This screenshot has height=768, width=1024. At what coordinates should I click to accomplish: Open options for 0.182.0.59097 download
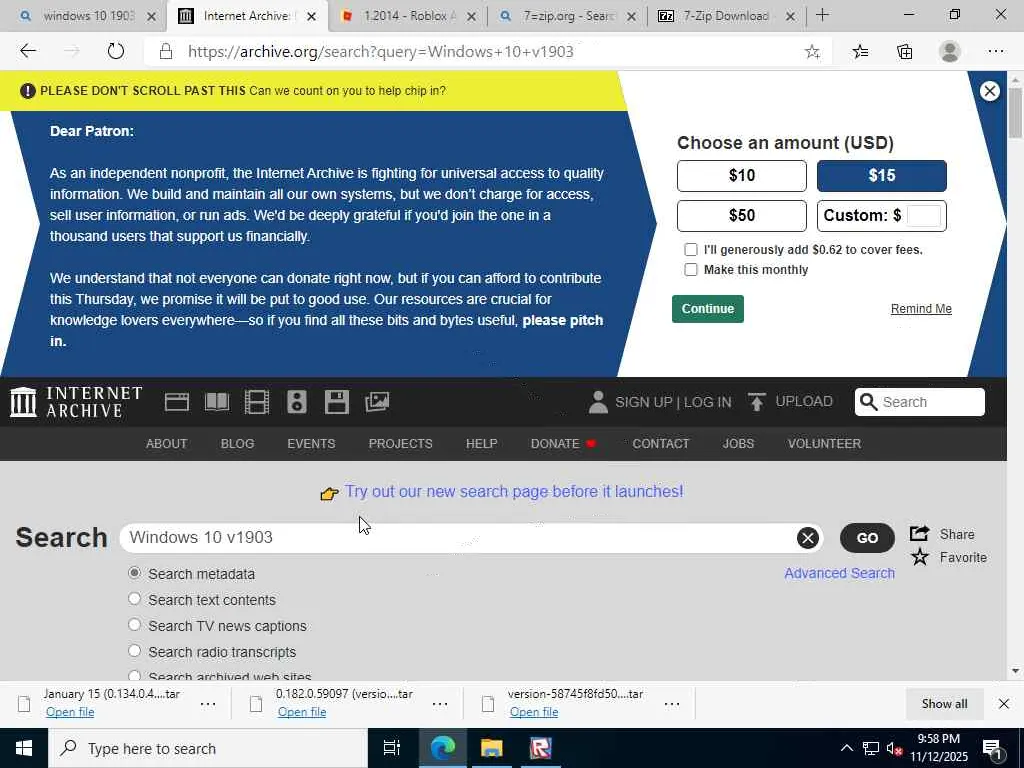pyautogui.click(x=440, y=704)
